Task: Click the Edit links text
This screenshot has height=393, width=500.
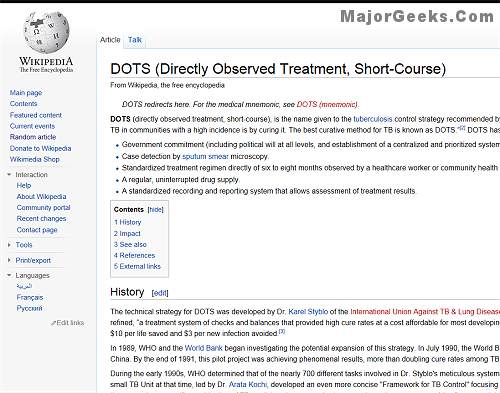Action: click(x=70, y=323)
